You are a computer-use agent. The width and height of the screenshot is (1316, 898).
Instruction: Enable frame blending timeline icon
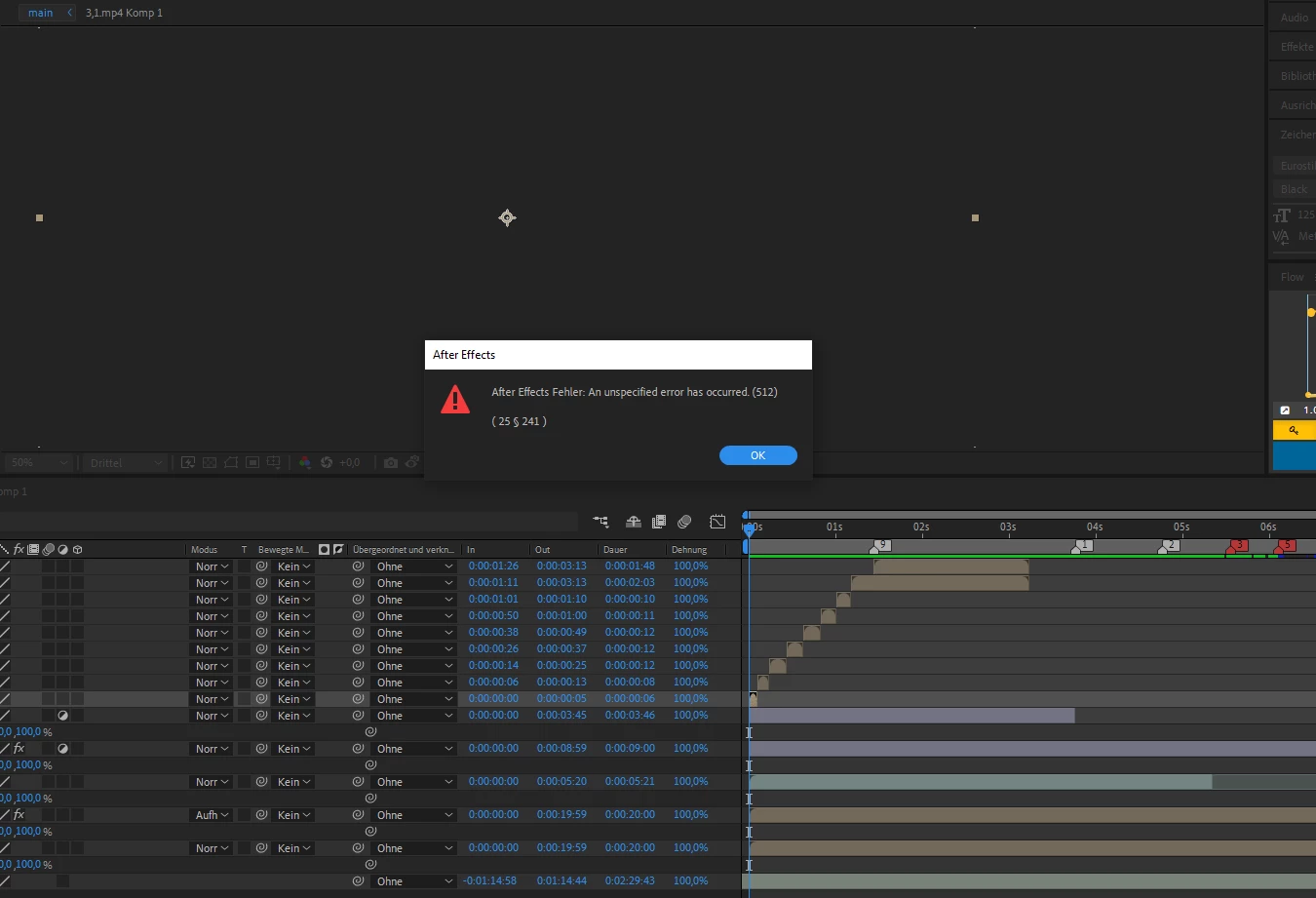click(659, 522)
